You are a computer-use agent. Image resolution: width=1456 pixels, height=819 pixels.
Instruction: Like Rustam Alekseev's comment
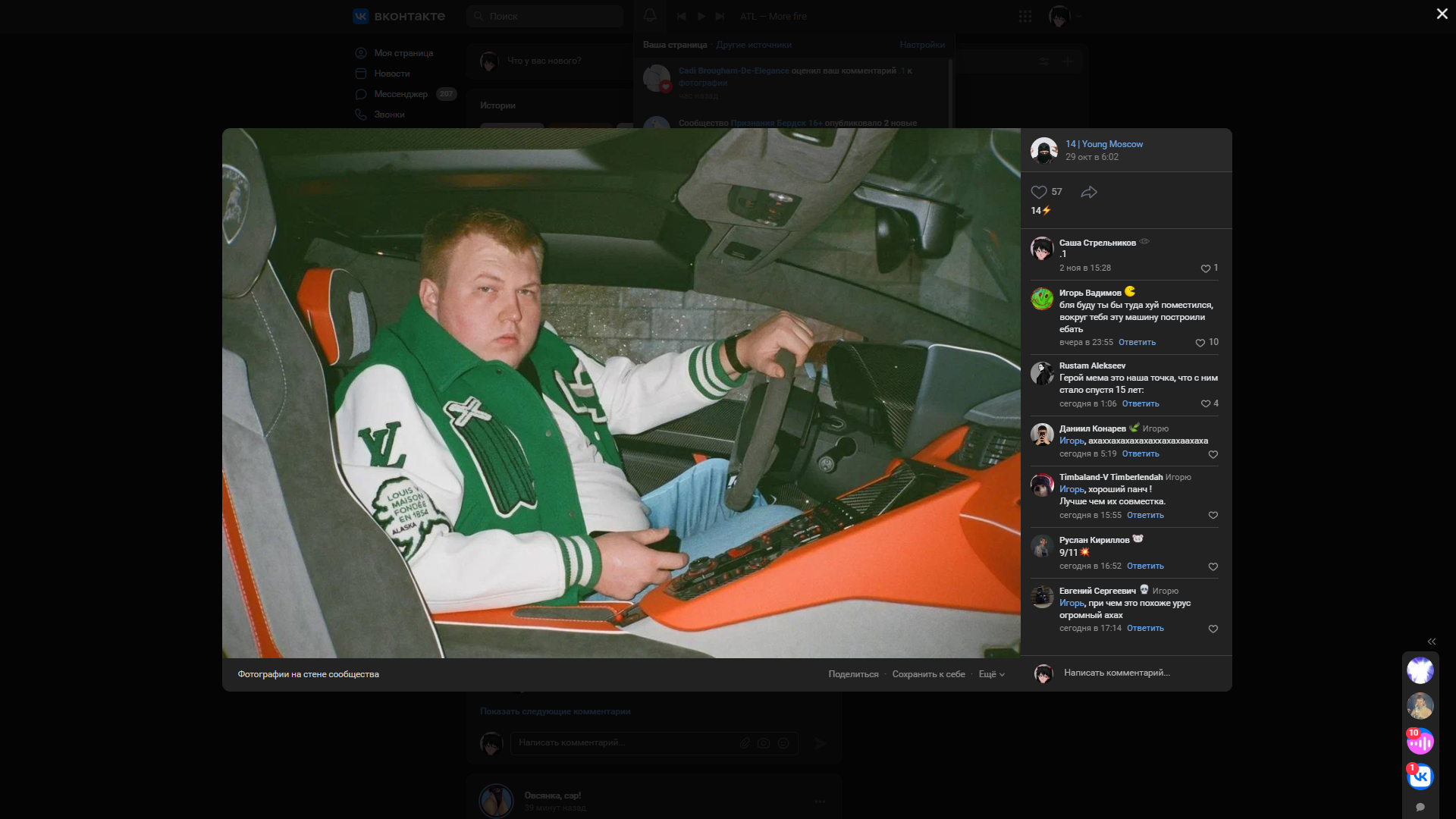click(x=1205, y=403)
